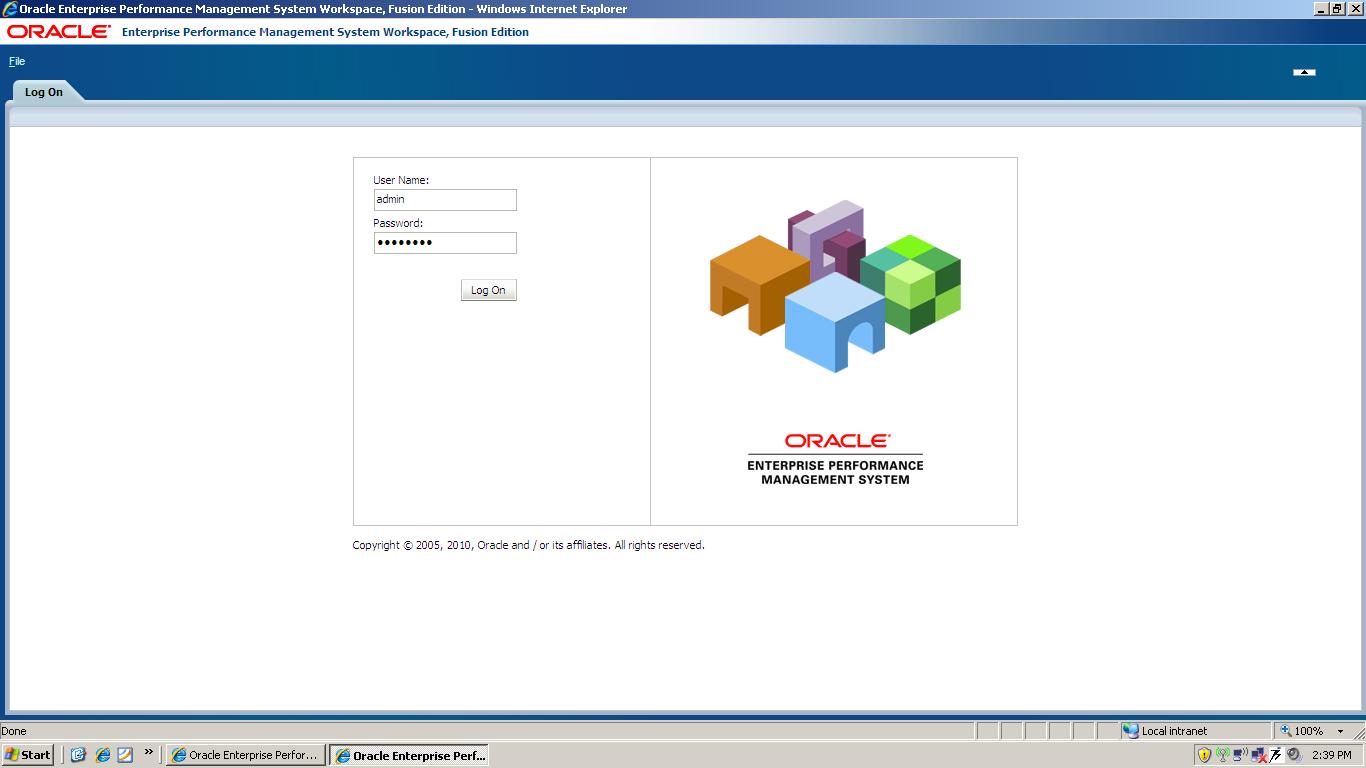Click the 'User Name:' label

point(401,180)
